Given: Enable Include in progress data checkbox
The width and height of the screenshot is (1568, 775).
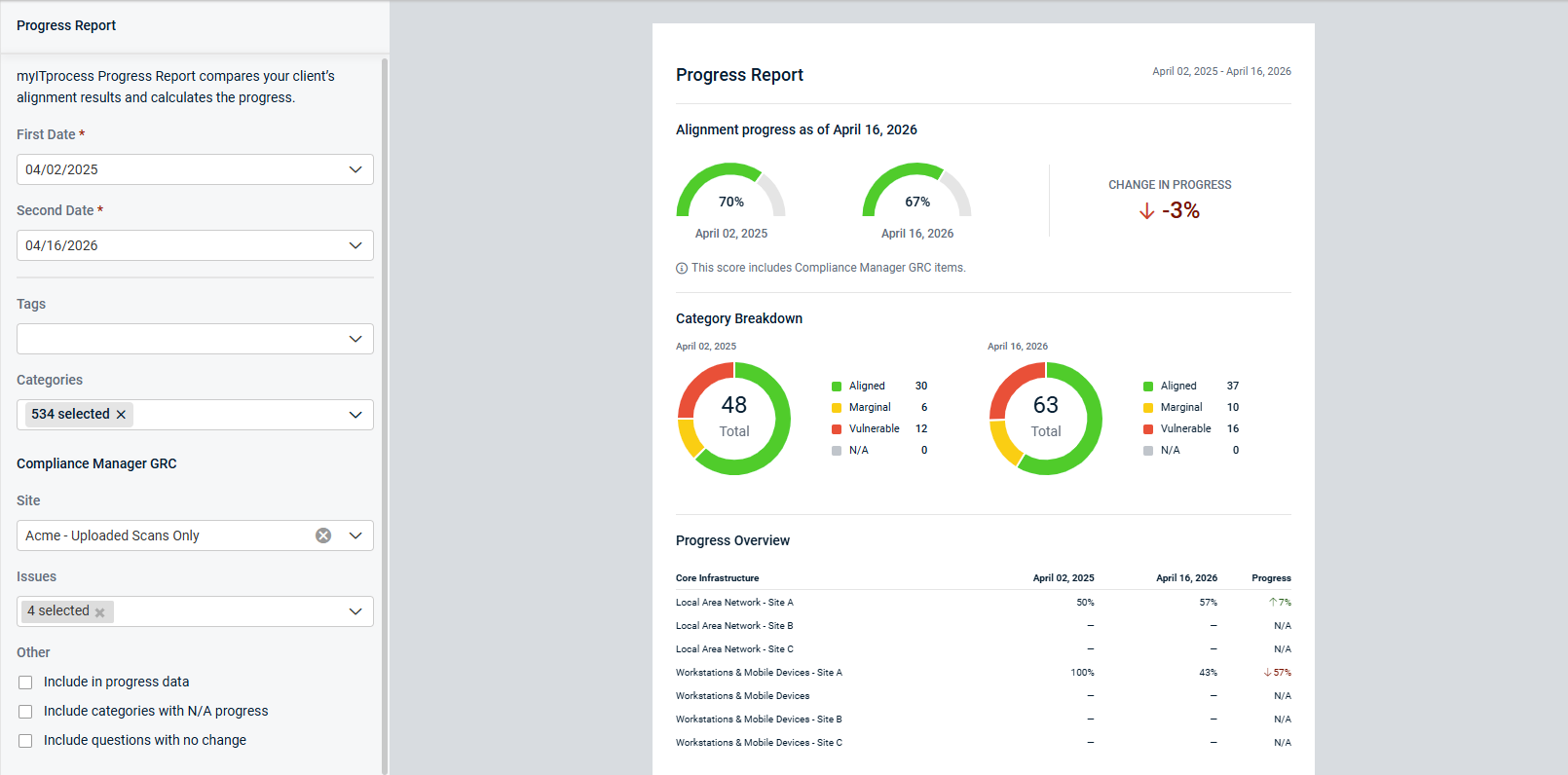Looking at the screenshot, I should click(25, 683).
